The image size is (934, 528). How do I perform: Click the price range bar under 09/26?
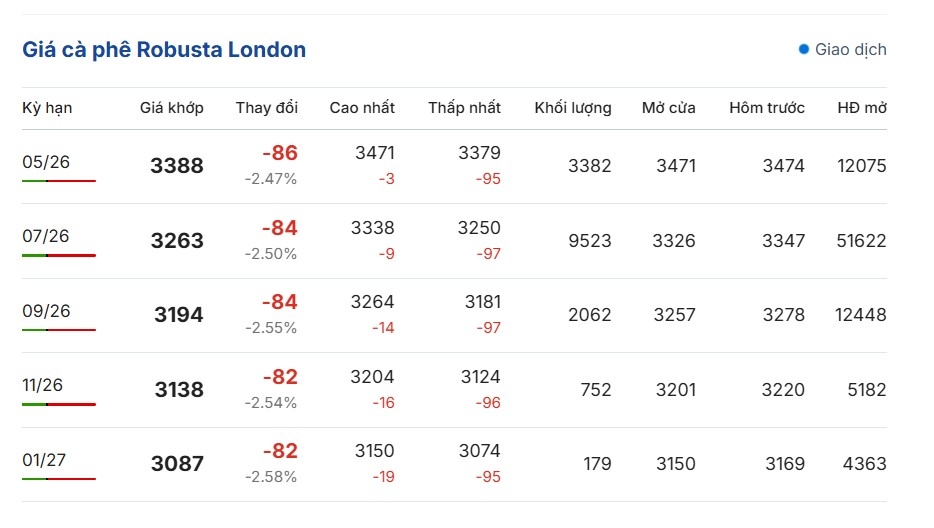tap(59, 330)
